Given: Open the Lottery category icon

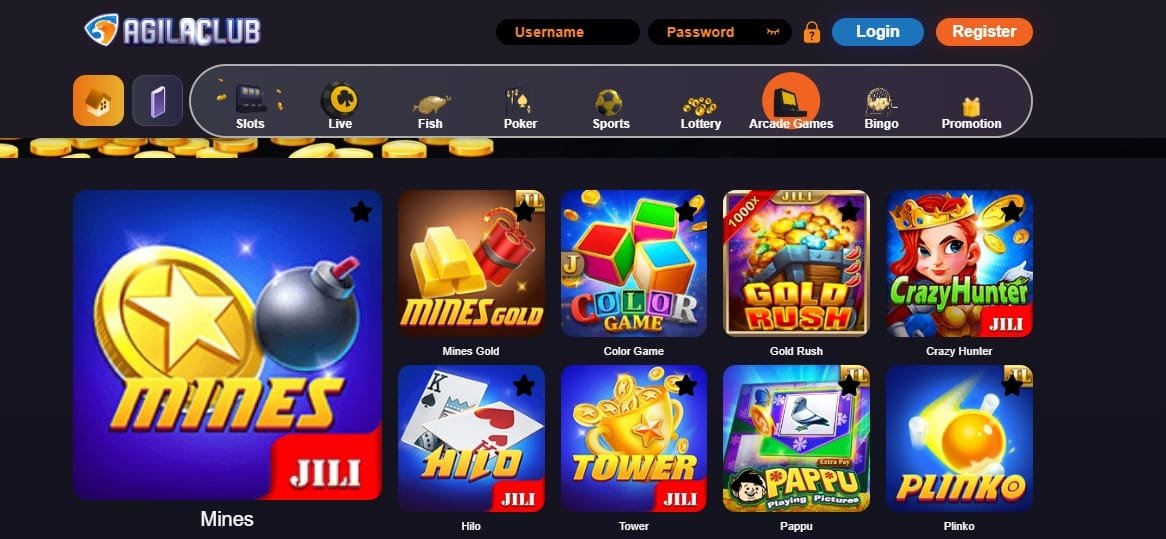Looking at the screenshot, I should tap(700, 105).
